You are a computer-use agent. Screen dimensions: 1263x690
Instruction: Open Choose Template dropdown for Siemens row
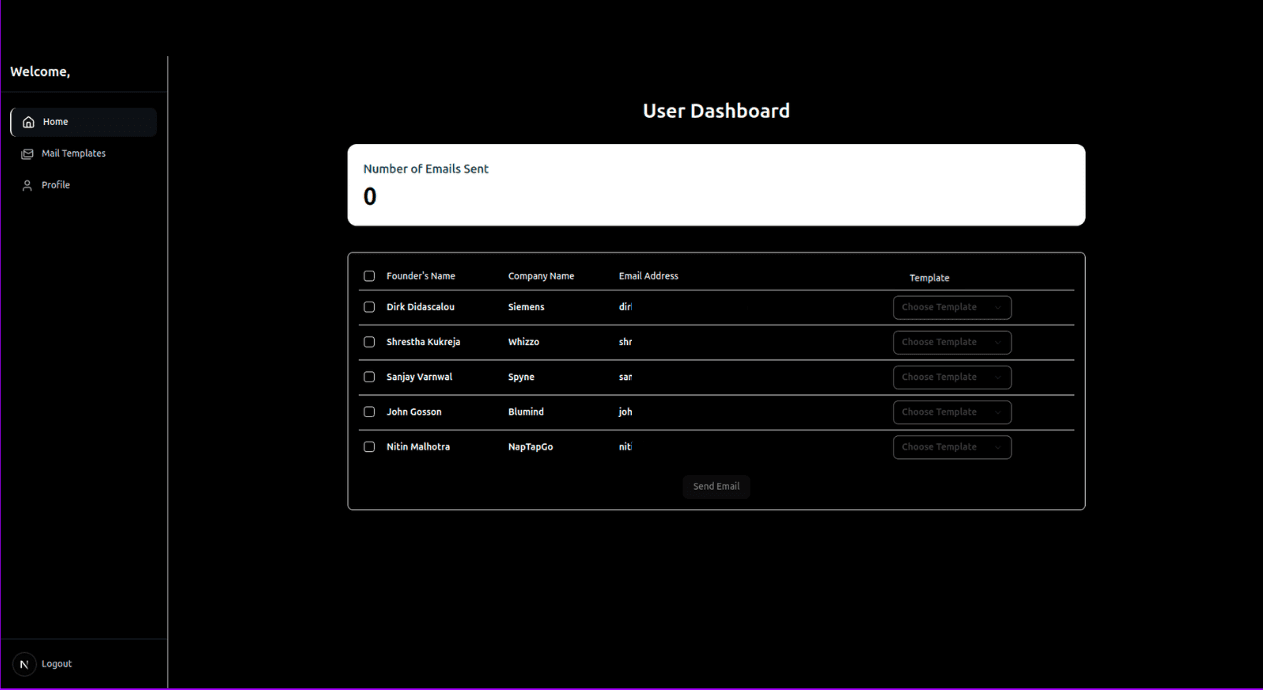[x=952, y=307]
